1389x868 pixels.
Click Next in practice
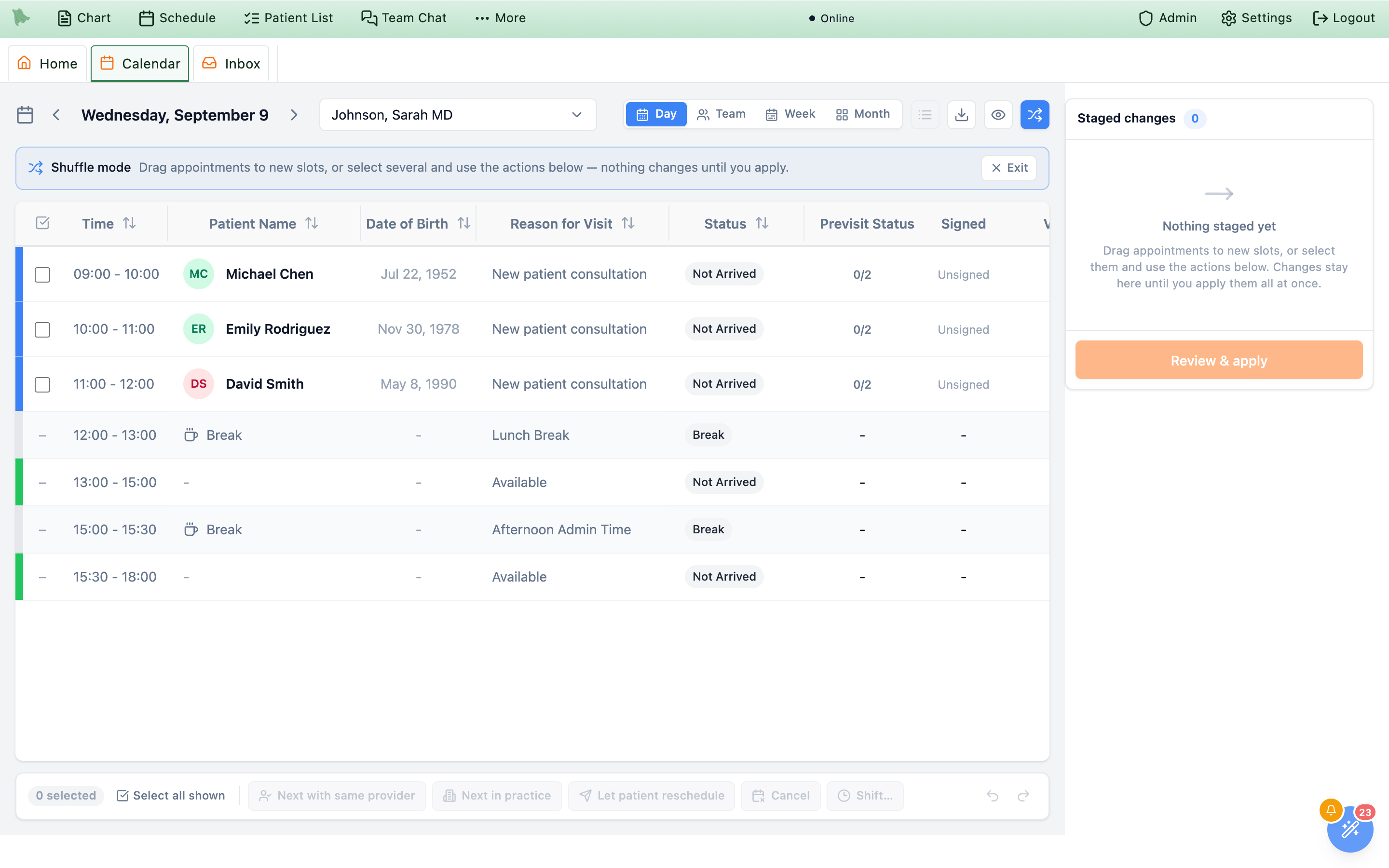tap(497, 796)
